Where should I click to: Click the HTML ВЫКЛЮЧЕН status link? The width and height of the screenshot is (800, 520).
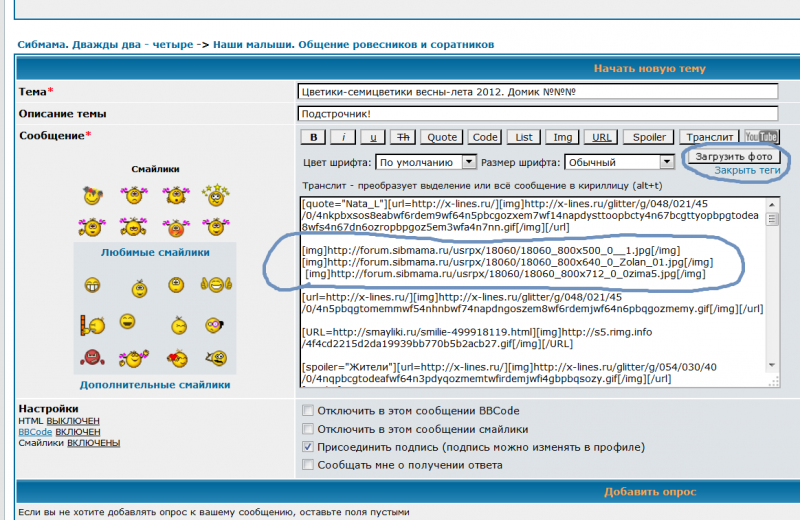click(x=73, y=421)
